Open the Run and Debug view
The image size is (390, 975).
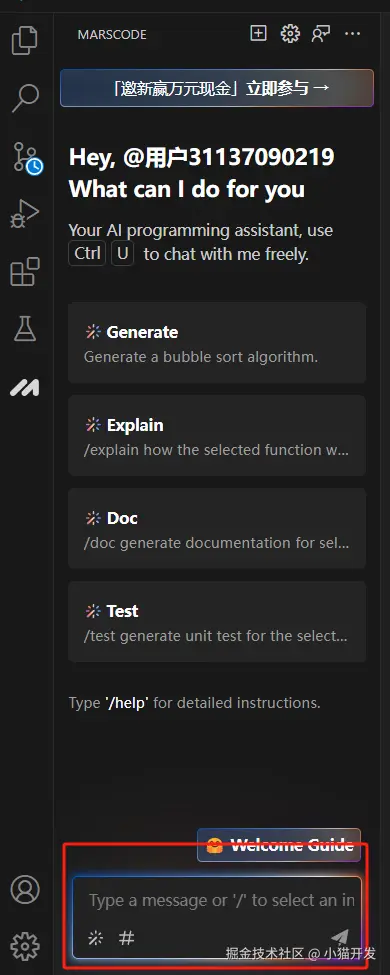pos(25,214)
